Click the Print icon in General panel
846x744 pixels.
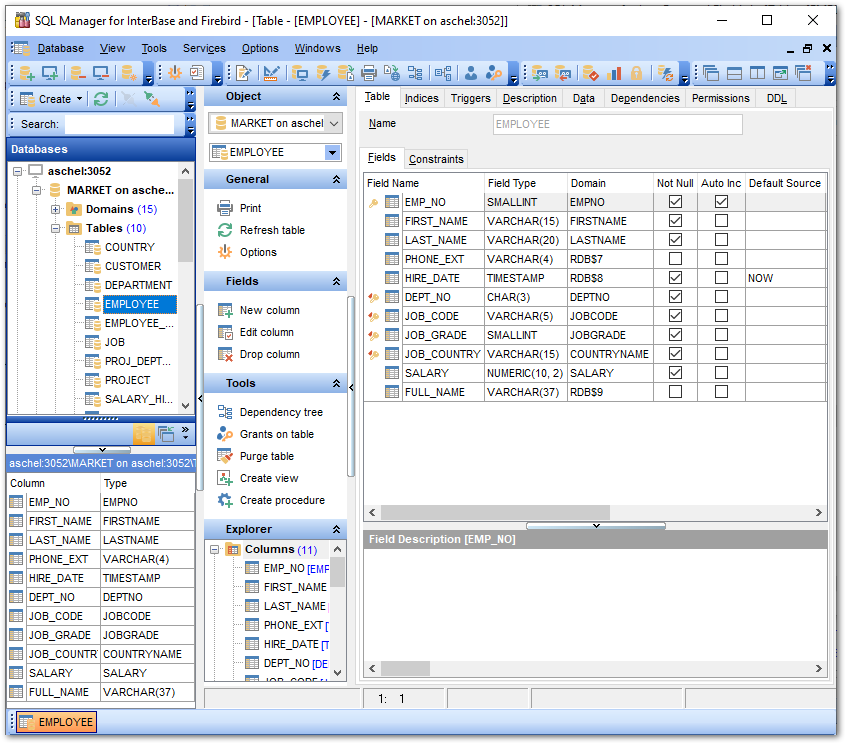(225, 208)
